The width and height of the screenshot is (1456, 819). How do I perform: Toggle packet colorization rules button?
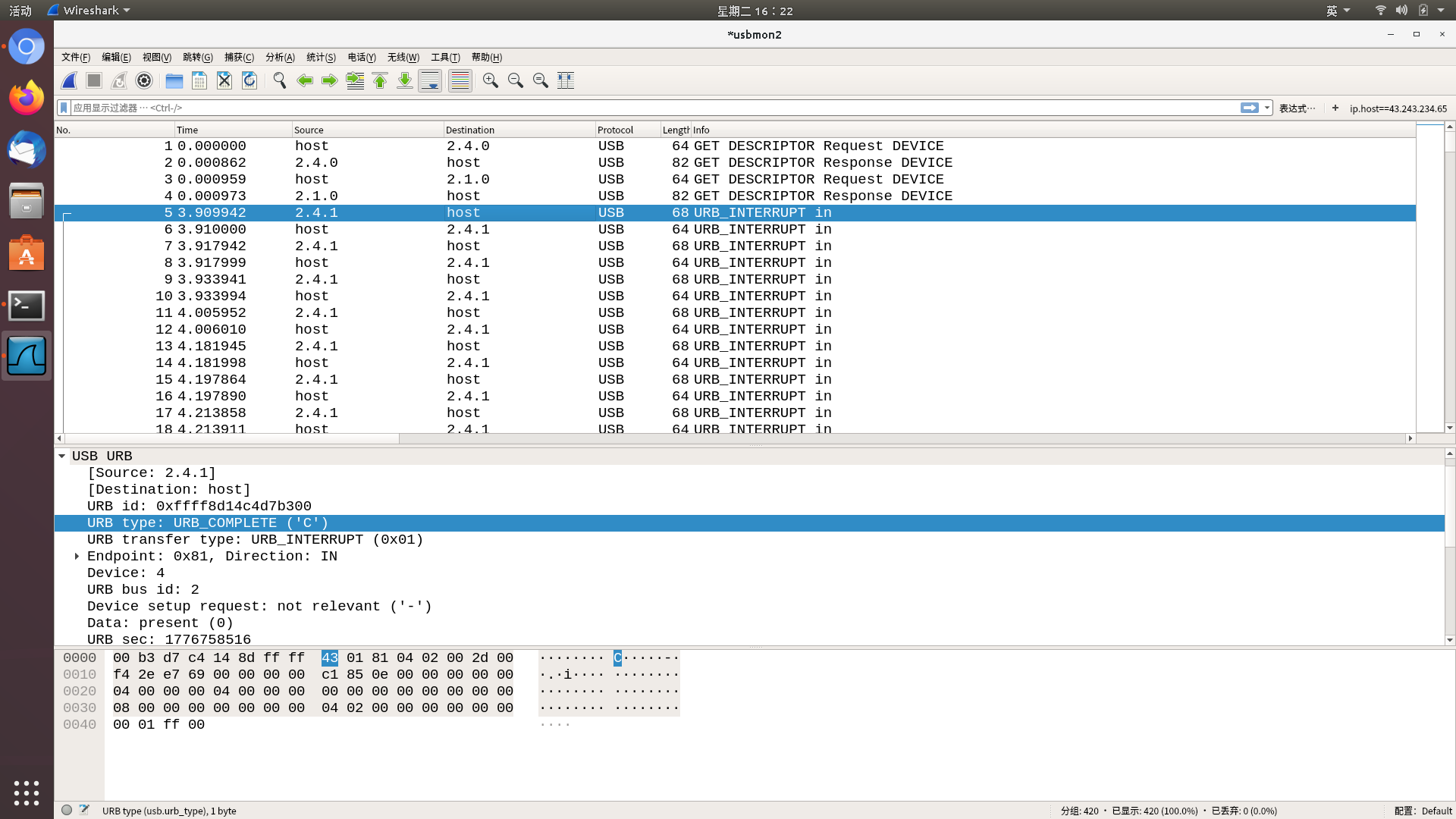[460, 80]
